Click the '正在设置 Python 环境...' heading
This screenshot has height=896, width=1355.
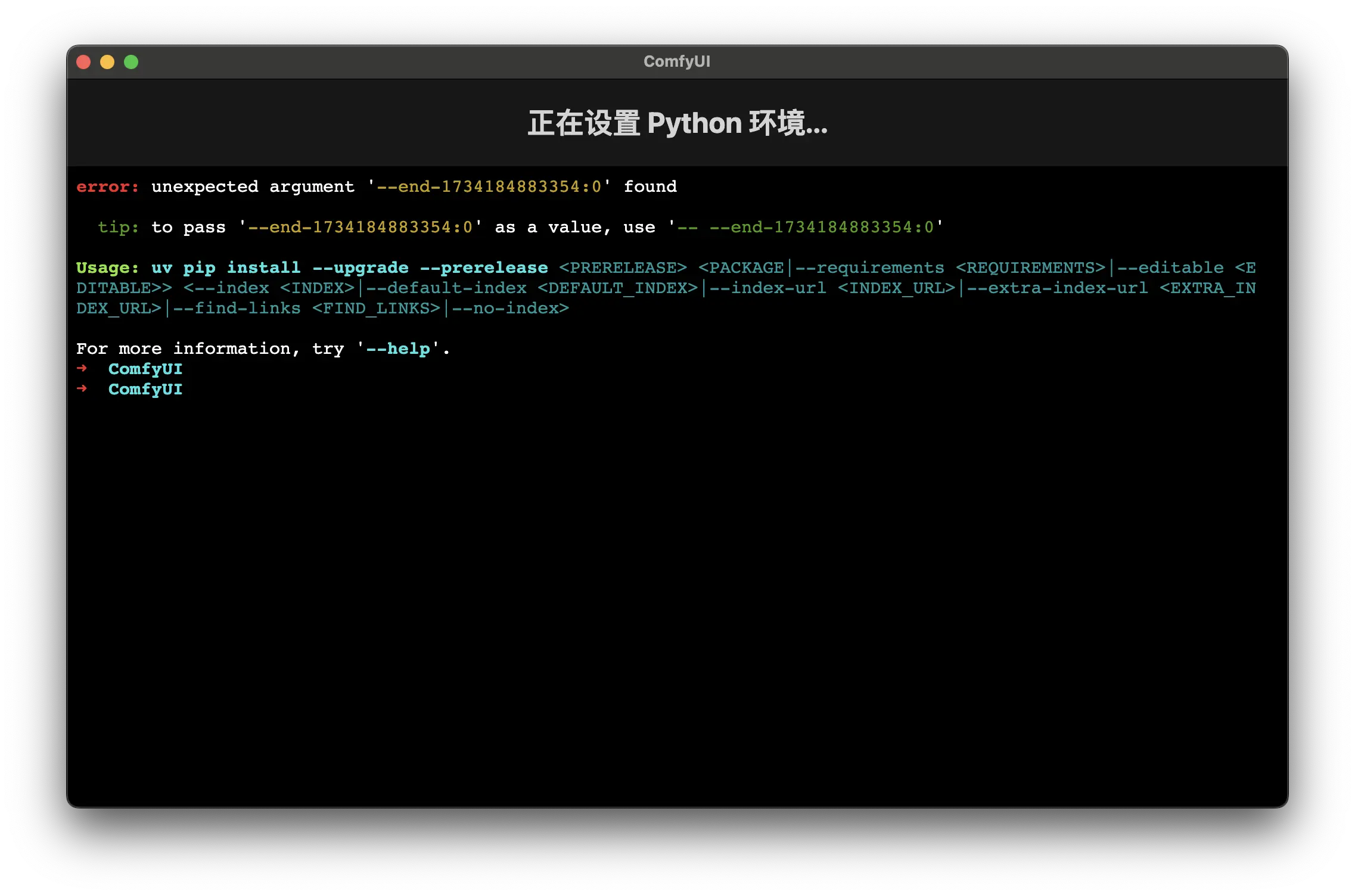click(x=677, y=123)
